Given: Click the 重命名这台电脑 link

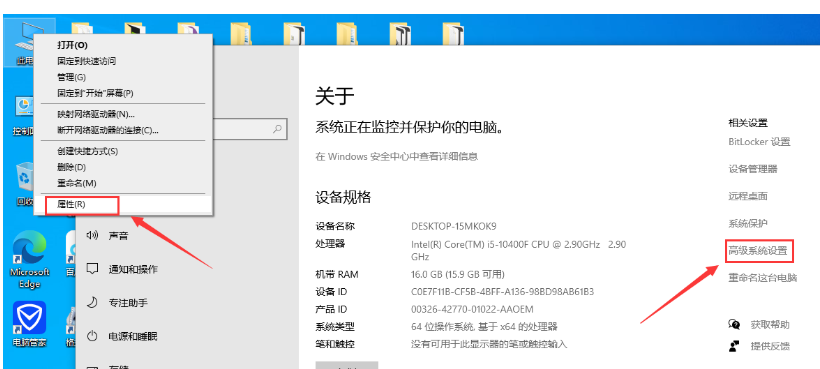Looking at the screenshot, I should (x=762, y=278).
